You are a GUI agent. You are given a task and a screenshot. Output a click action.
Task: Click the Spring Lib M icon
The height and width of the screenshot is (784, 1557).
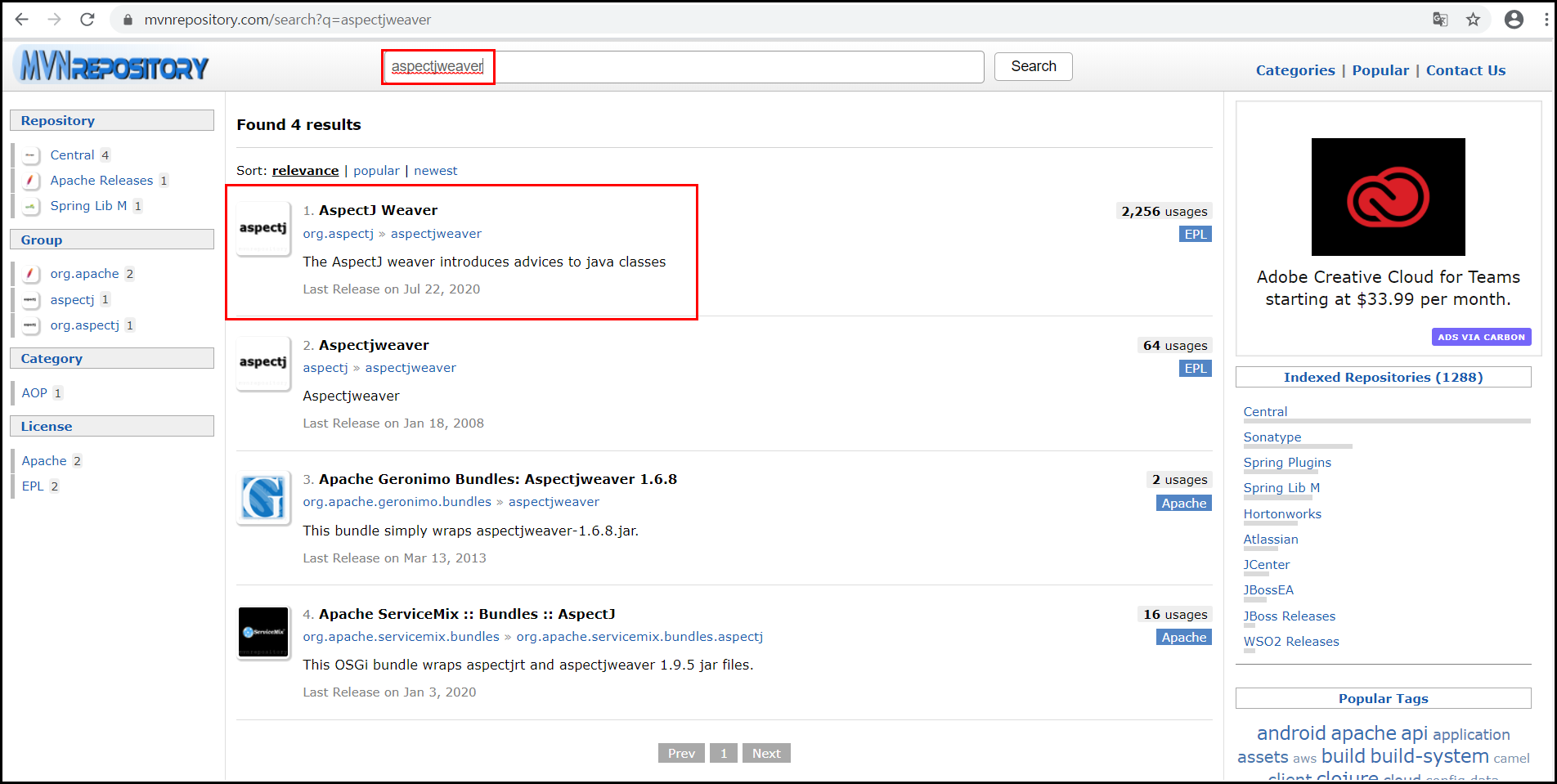[30, 206]
